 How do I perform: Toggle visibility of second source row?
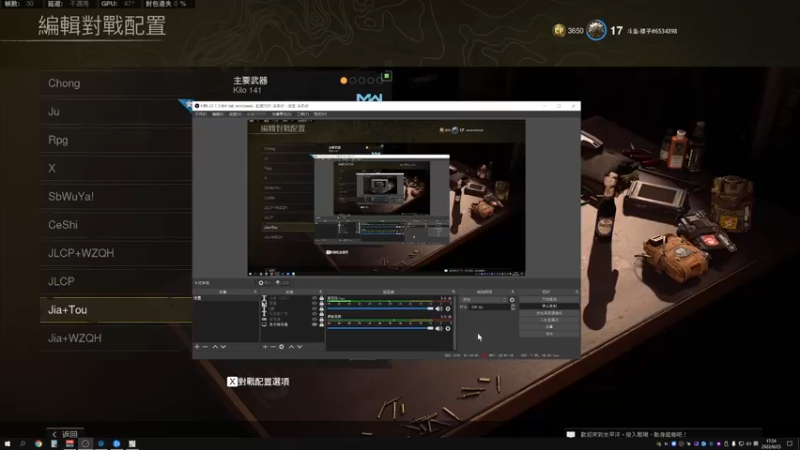[x=314, y=303]
